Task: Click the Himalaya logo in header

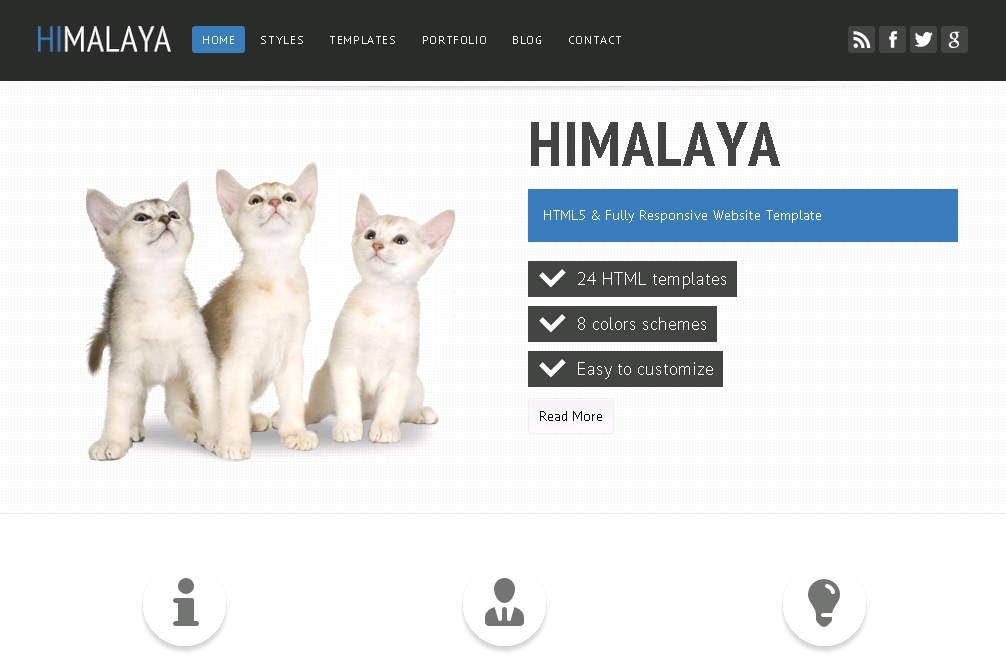Action: tap(104, 40)
